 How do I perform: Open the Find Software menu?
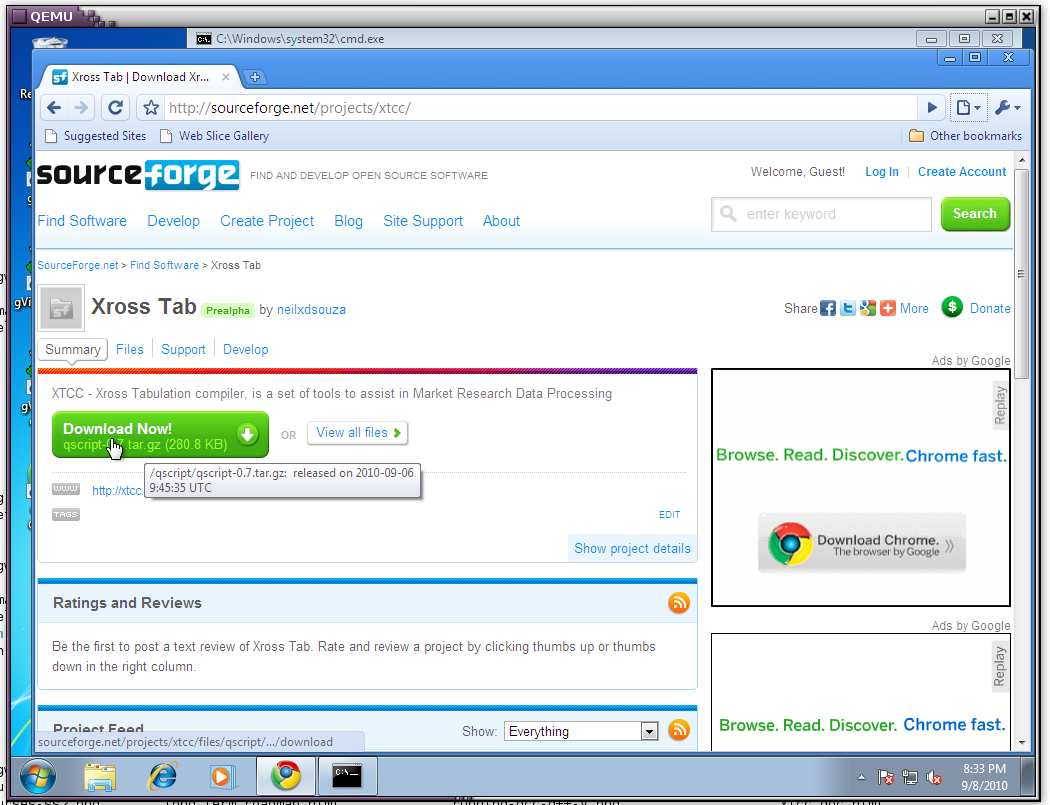(x=82, y=221)
